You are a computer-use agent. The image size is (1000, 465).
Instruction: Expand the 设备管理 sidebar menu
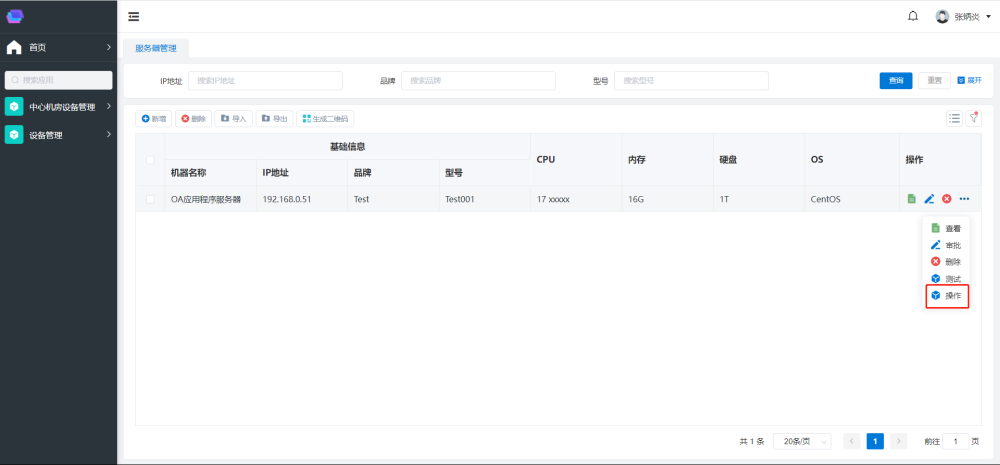[x=60, y=135]
